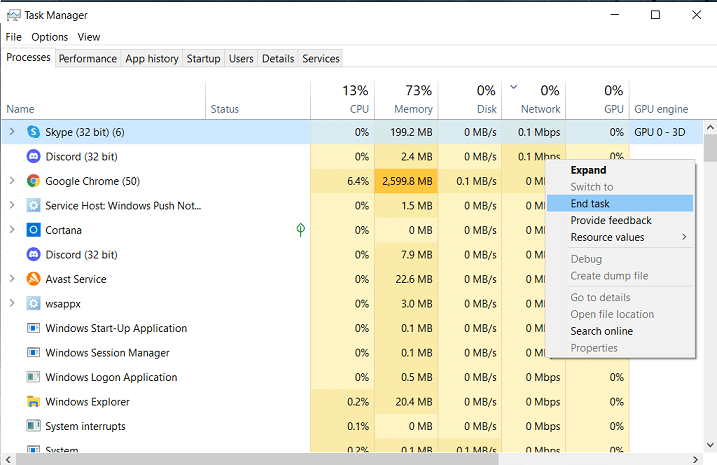Screen dimensions: 717x465
Task: Sort processes by the Name column
Action: click(x=103, y=100)
